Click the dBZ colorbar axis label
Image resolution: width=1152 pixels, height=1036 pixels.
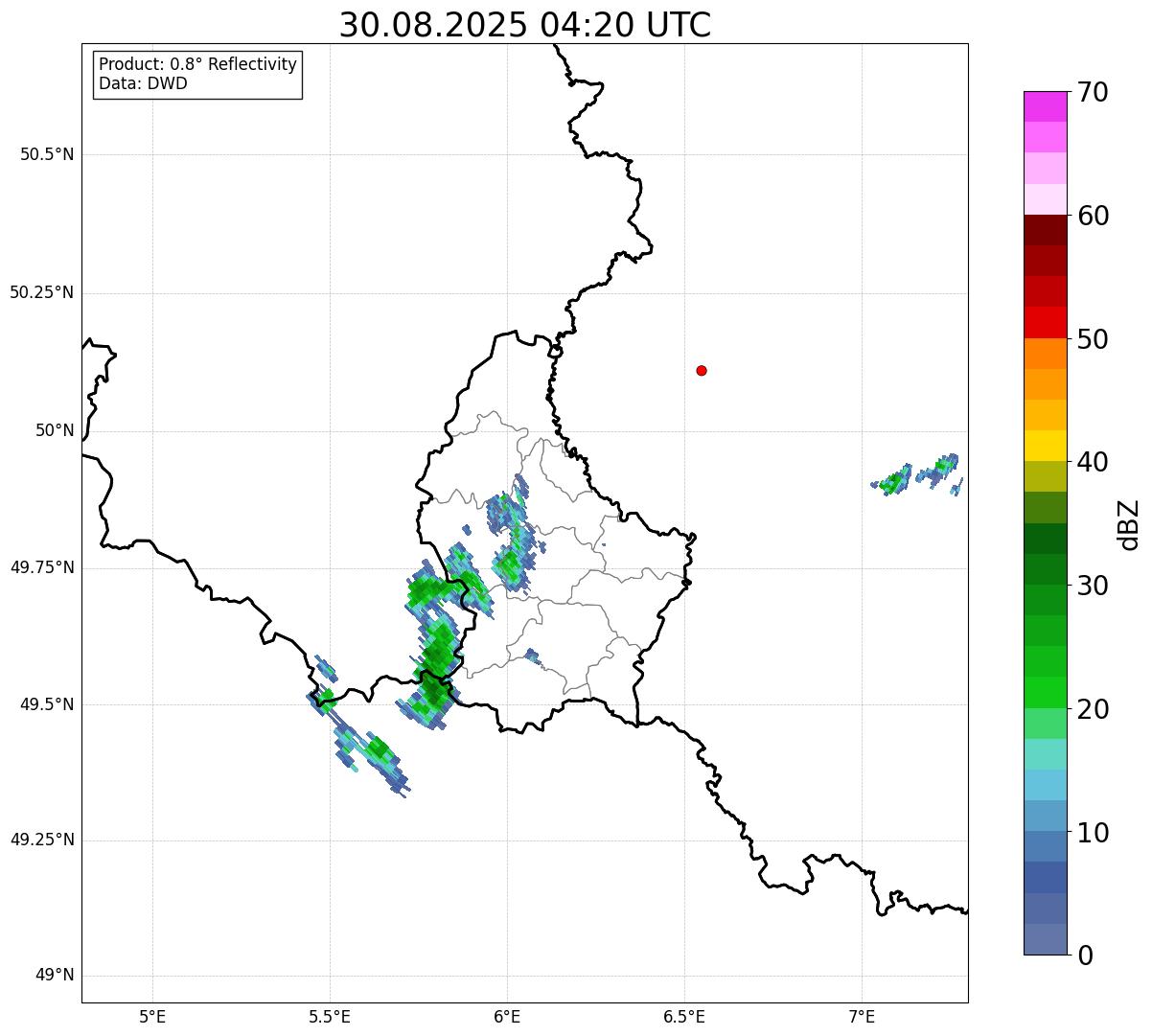1129,524
